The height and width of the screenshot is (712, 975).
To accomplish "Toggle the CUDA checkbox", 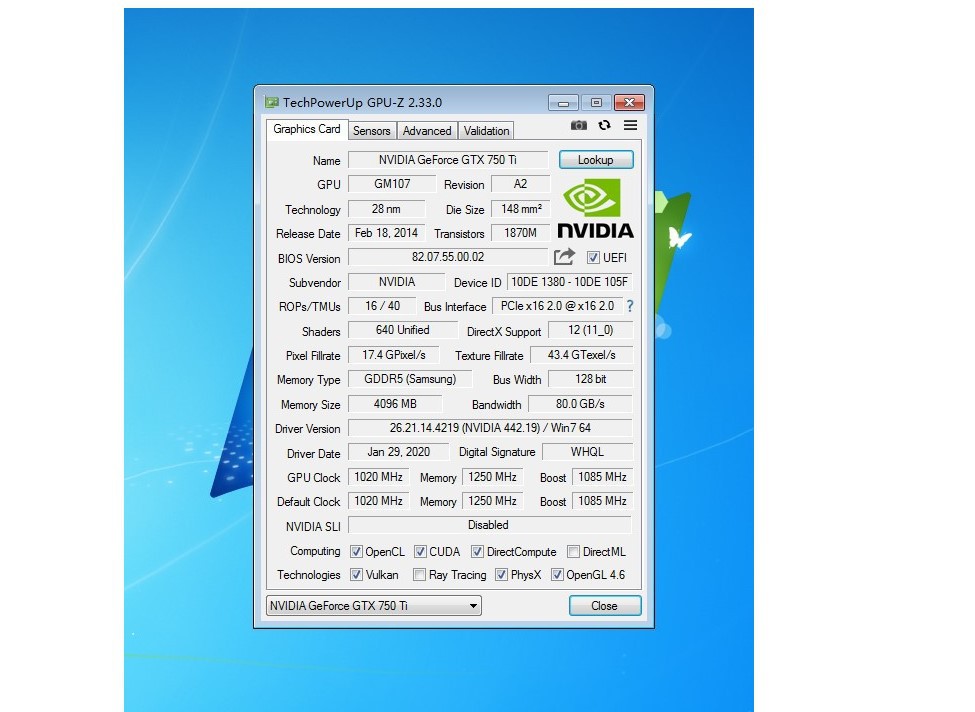I will click(420, 552).
